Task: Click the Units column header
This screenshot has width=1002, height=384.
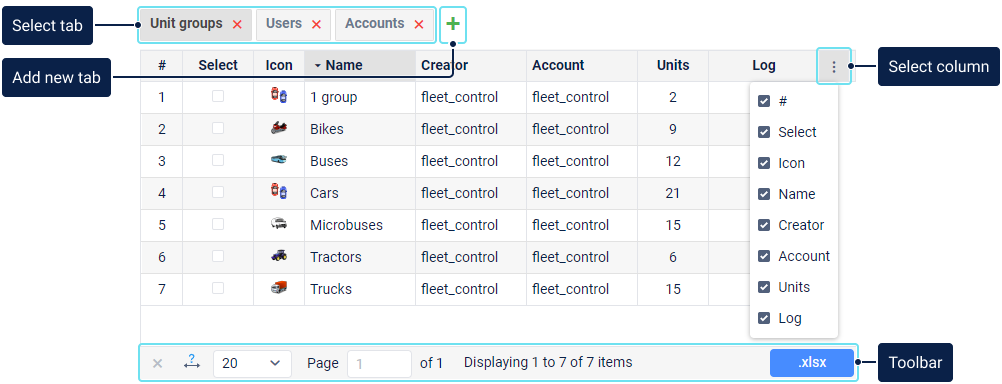Action: [x=673, y=65]
